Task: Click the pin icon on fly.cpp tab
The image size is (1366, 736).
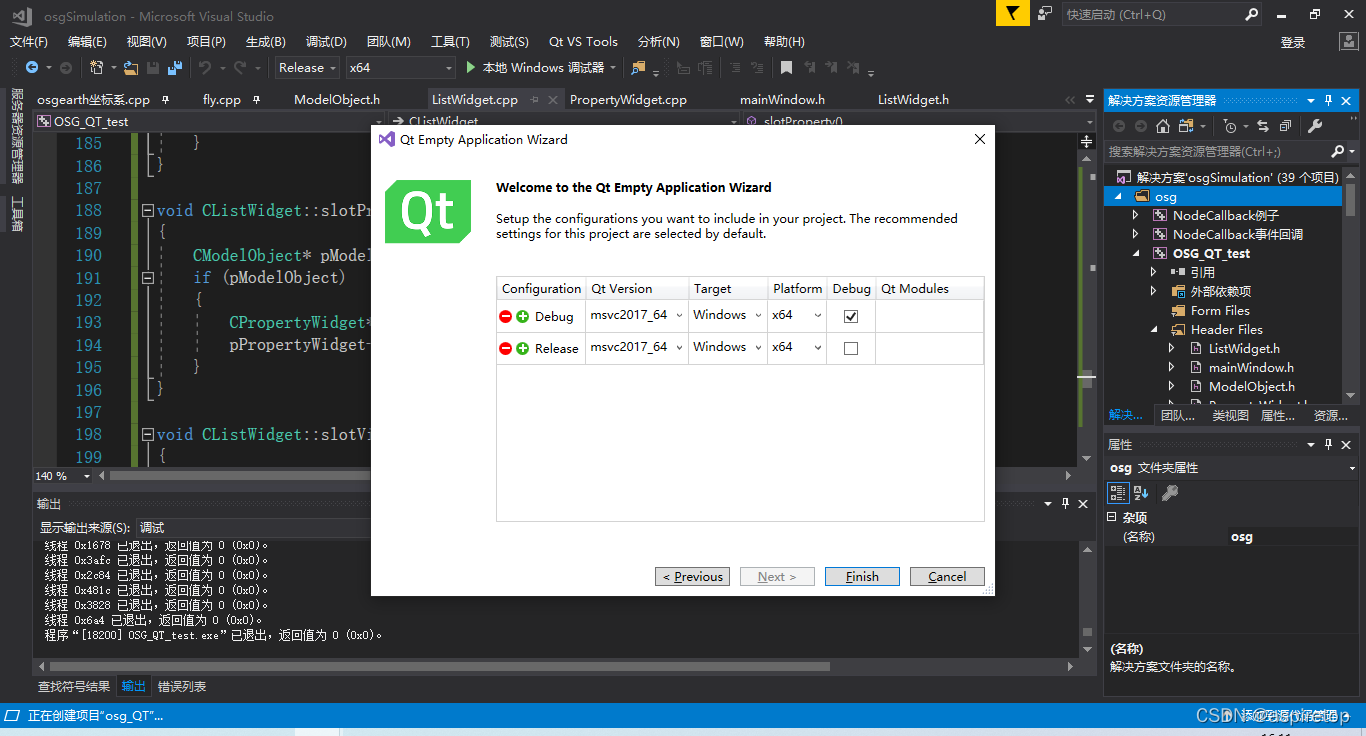Action: [257, 100]
